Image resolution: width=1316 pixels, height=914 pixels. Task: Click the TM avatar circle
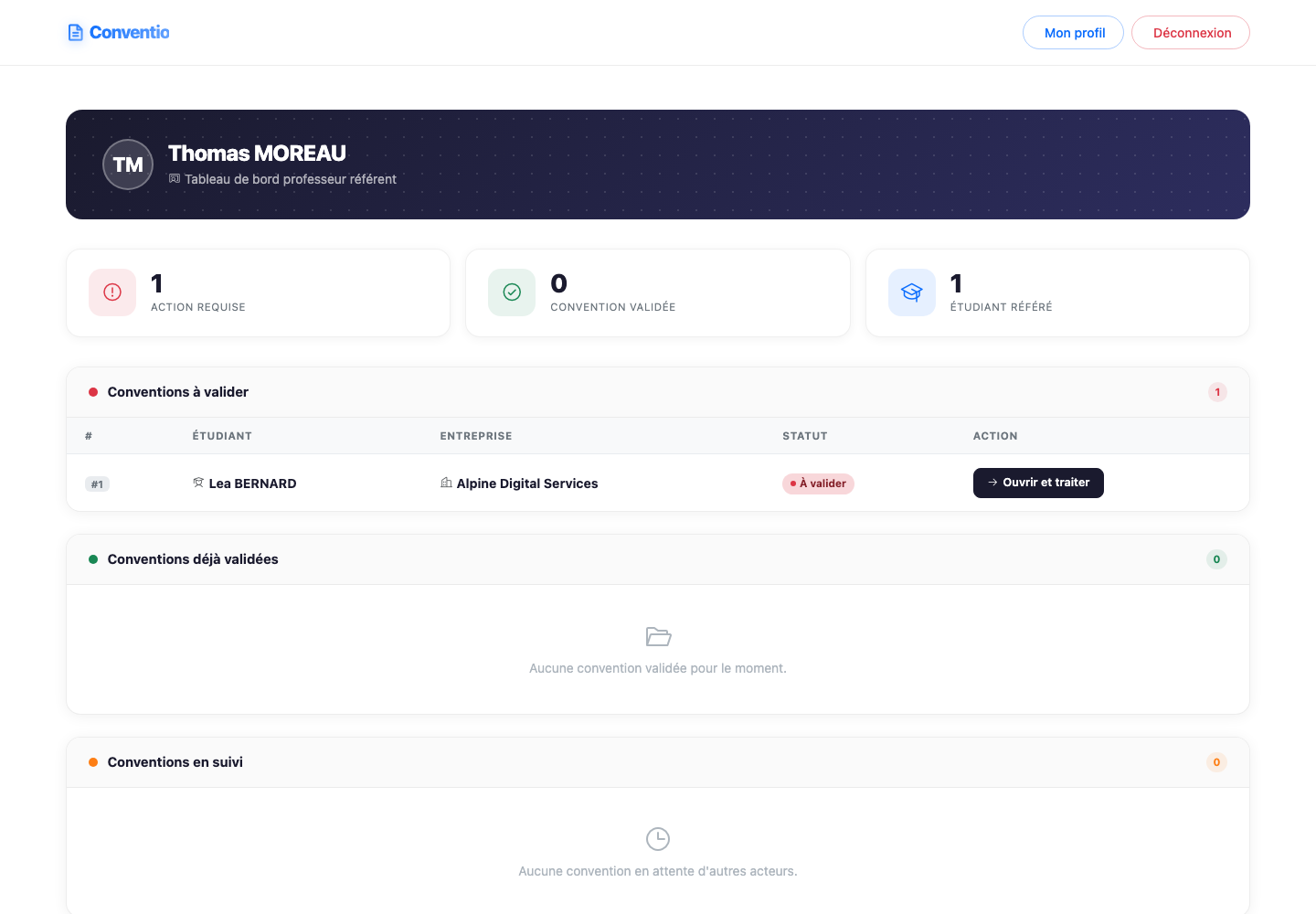click(128, 165)
